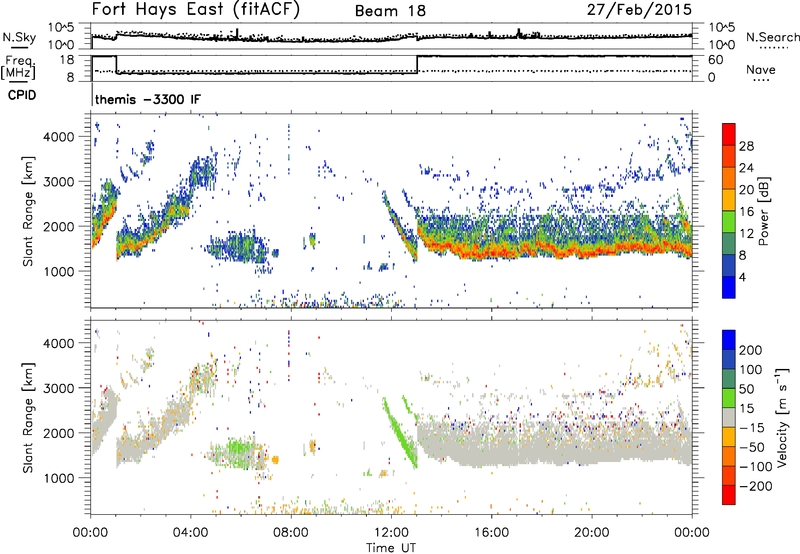Click the '12:00' time tick label

391,533
